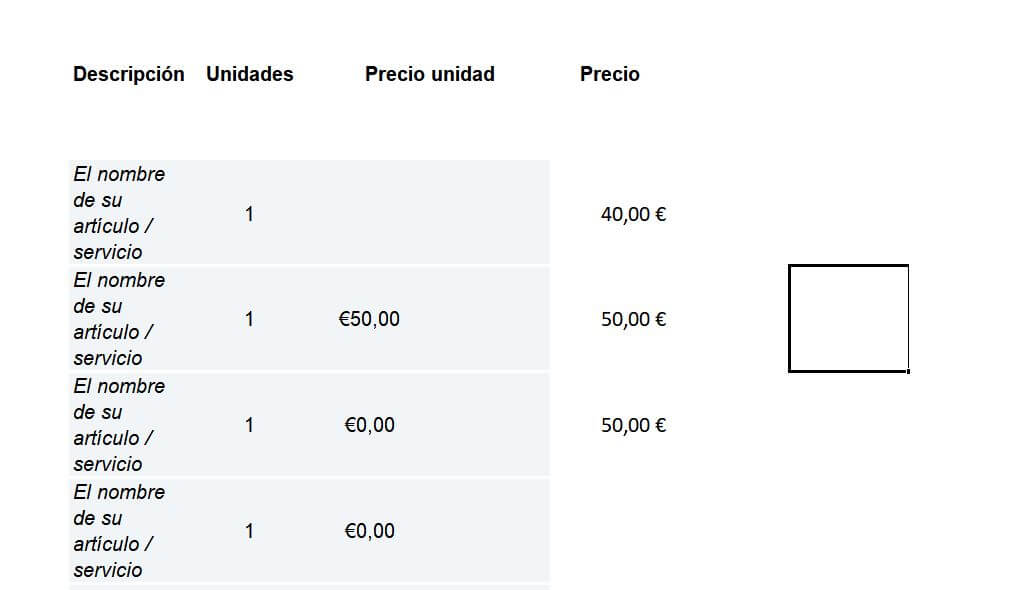This screenshot has height=590, width=1010.
Task: Click the second row's description cell
Action: [x=119, y=319]
